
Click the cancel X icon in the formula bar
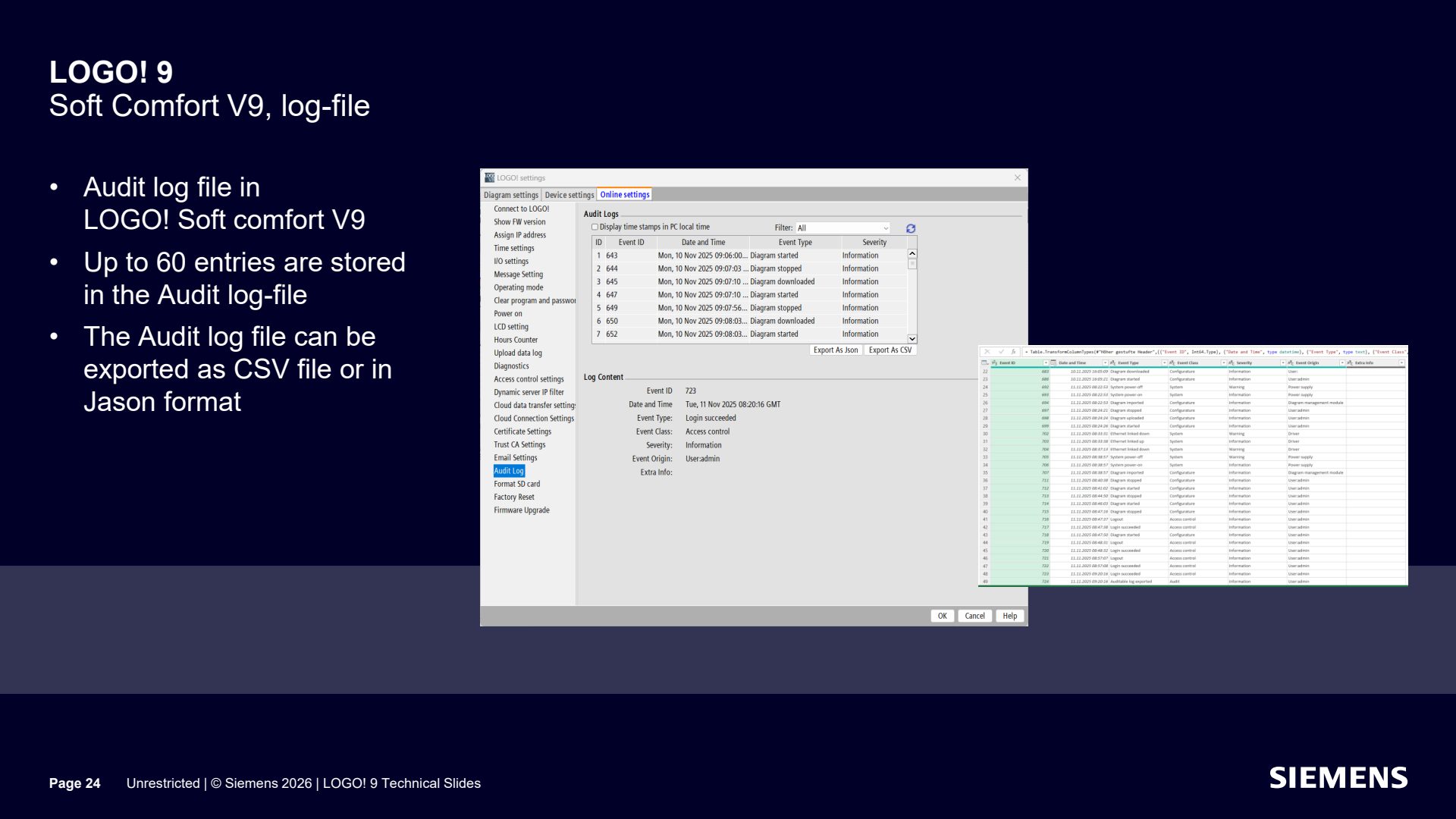click(x=987, y=352)
